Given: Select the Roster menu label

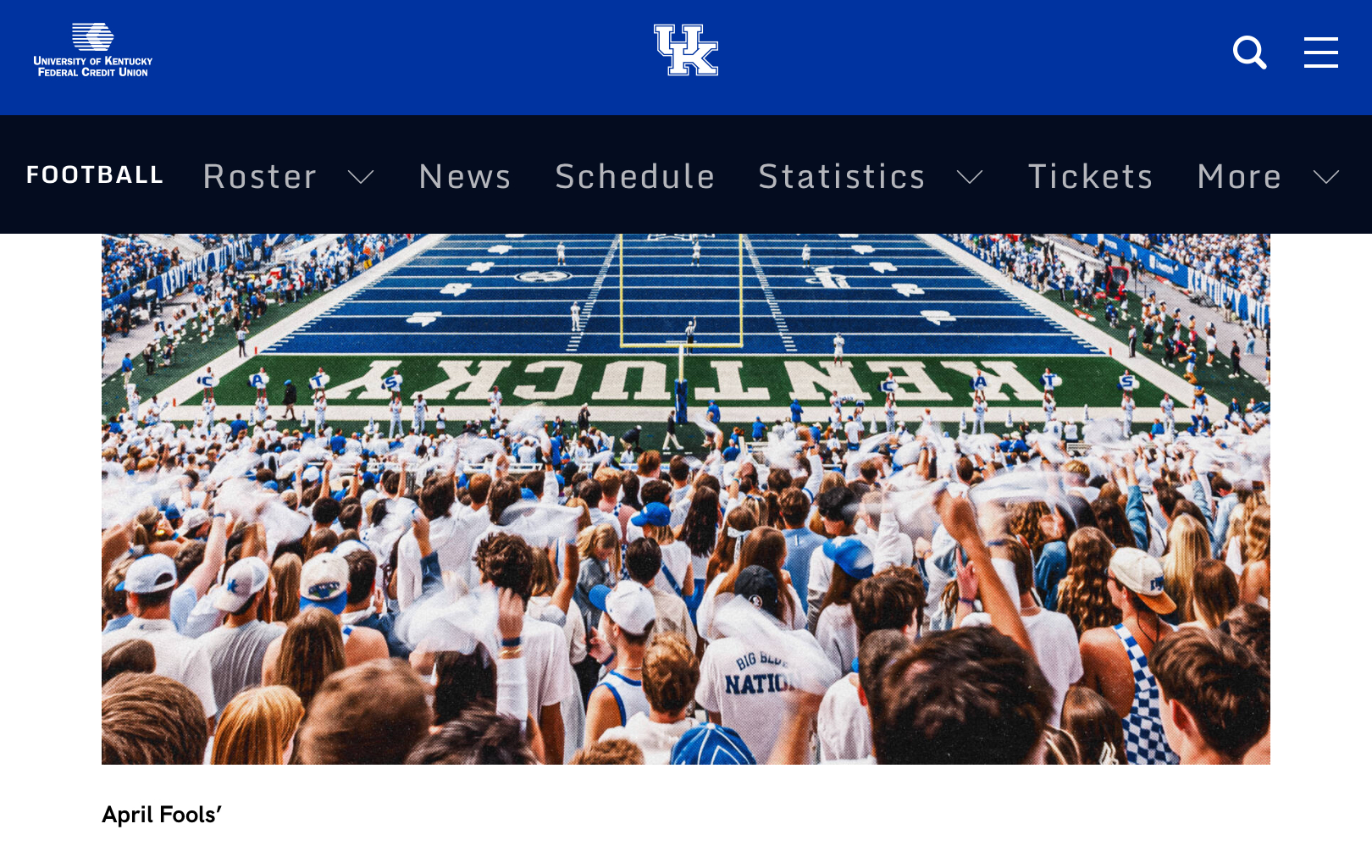Looking at the screenshot, I should pyautogui.click(x=260, y=176).
